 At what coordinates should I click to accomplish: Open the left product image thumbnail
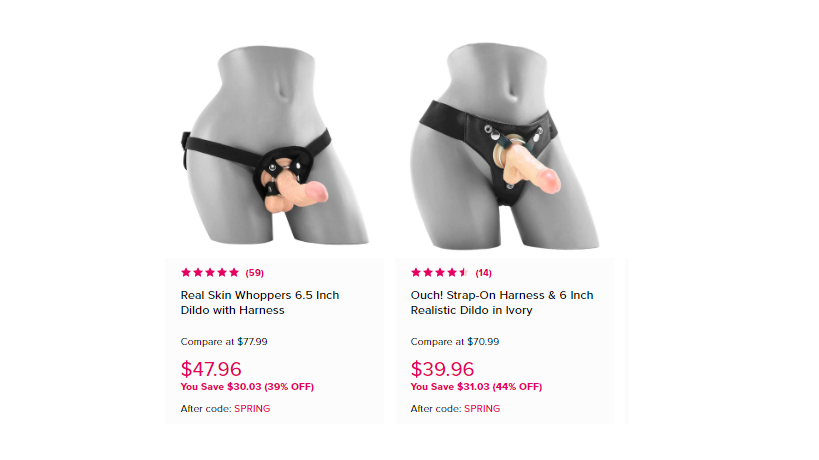click(275, 145)
